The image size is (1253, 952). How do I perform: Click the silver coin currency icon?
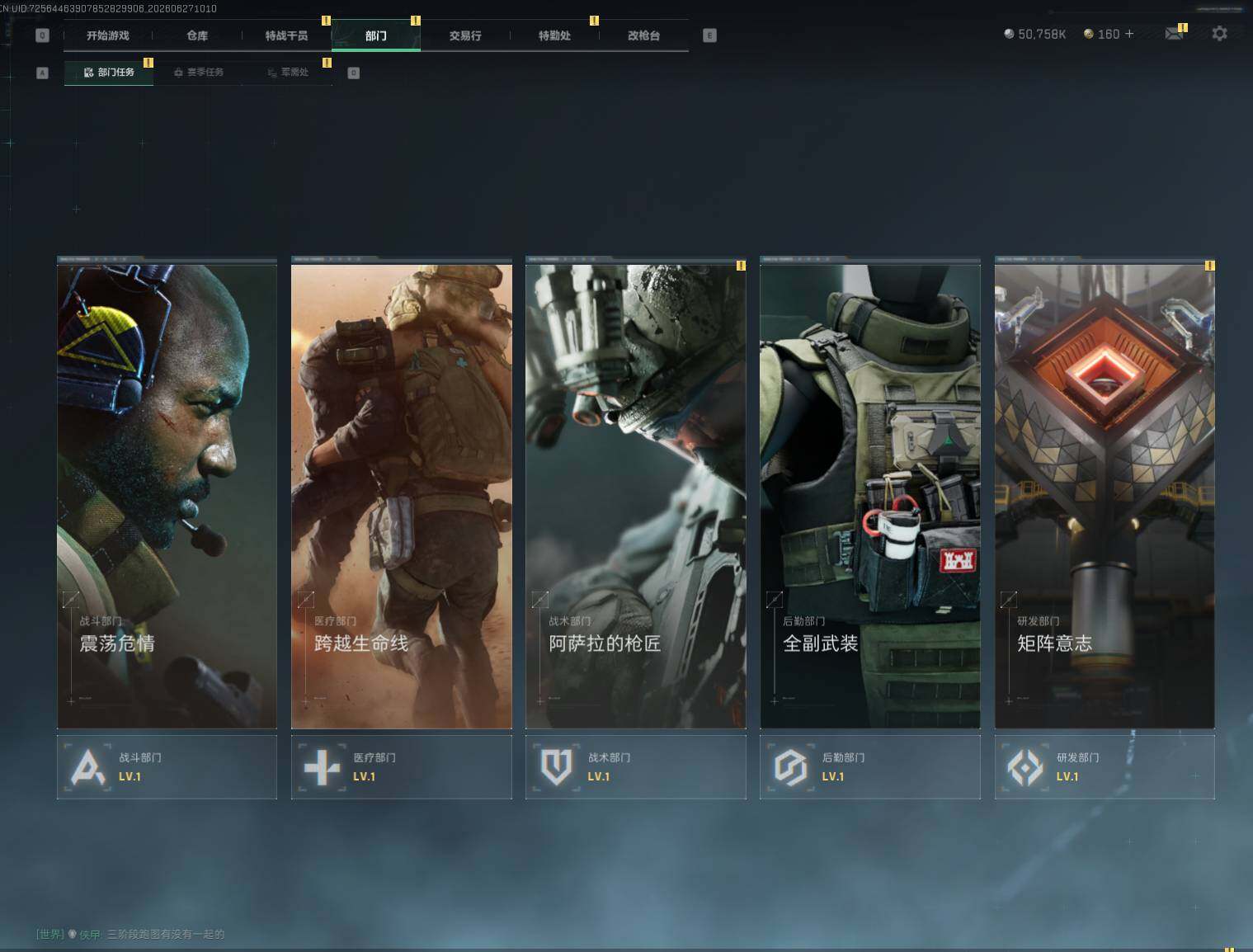[x=1008, y=34]
